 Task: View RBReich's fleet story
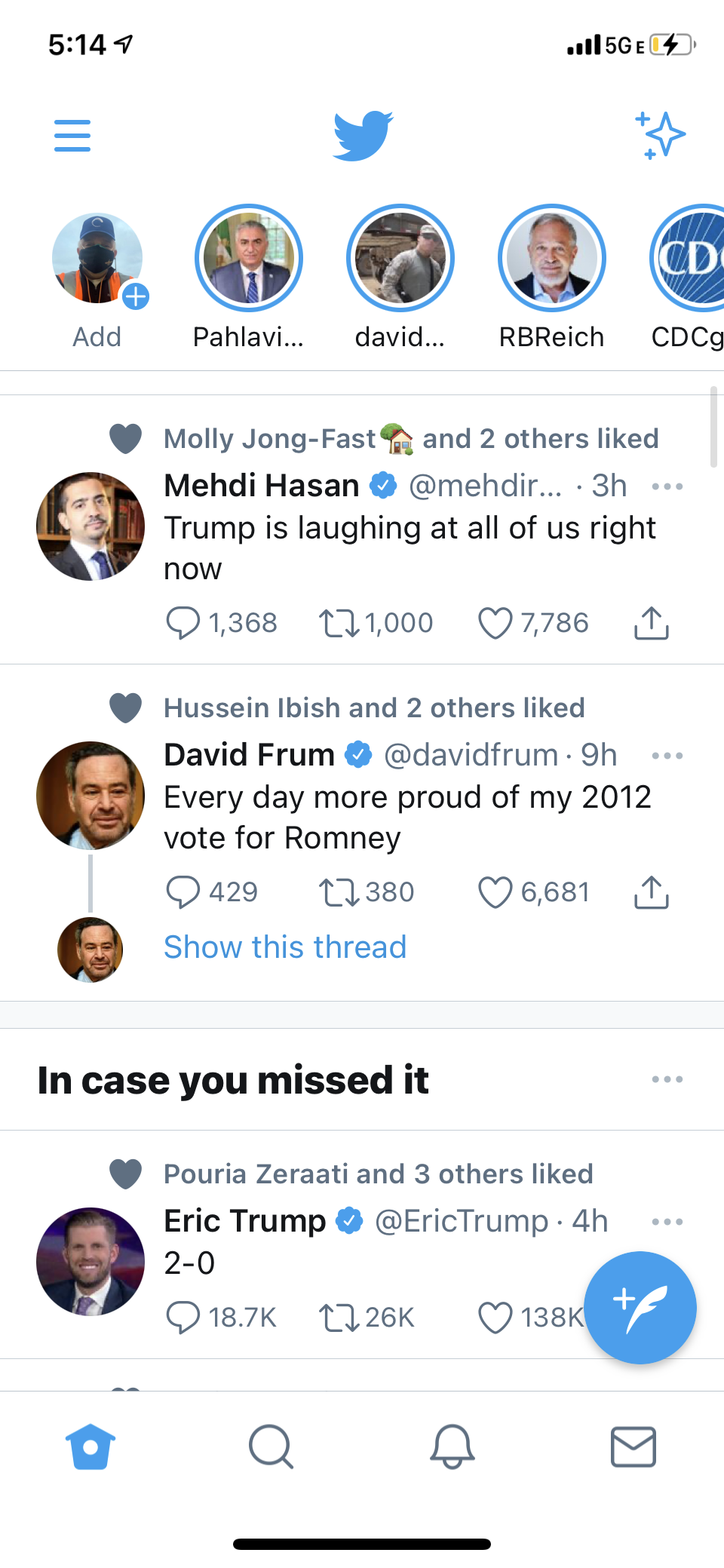tap(552, 259)
